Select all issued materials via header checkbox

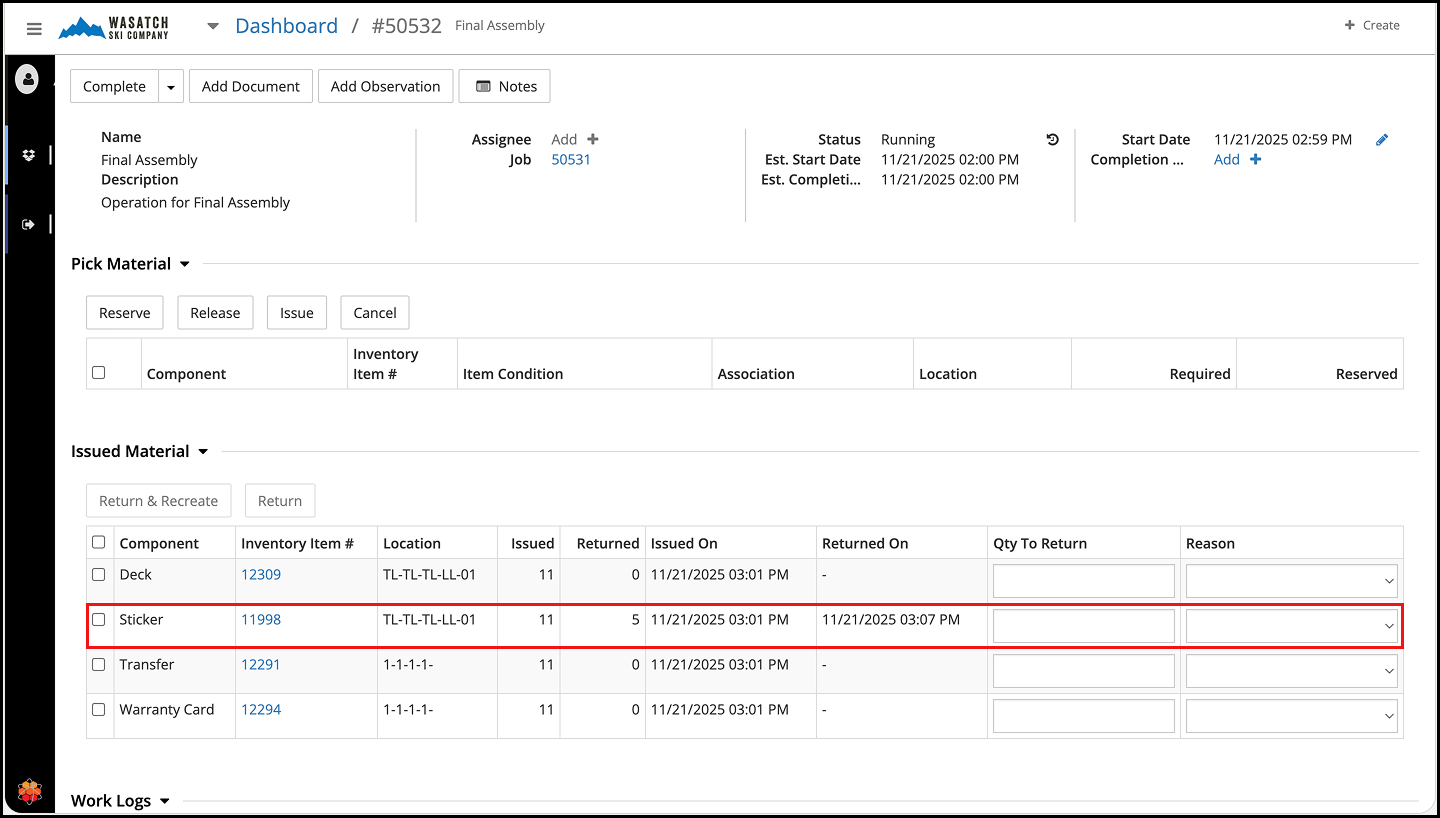98,543
